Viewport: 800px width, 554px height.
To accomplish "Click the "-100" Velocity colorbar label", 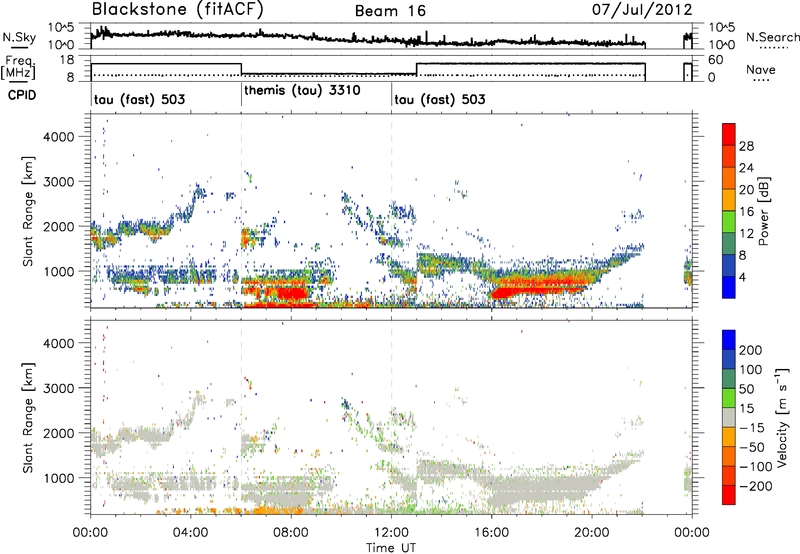I will tap(754, 467).
